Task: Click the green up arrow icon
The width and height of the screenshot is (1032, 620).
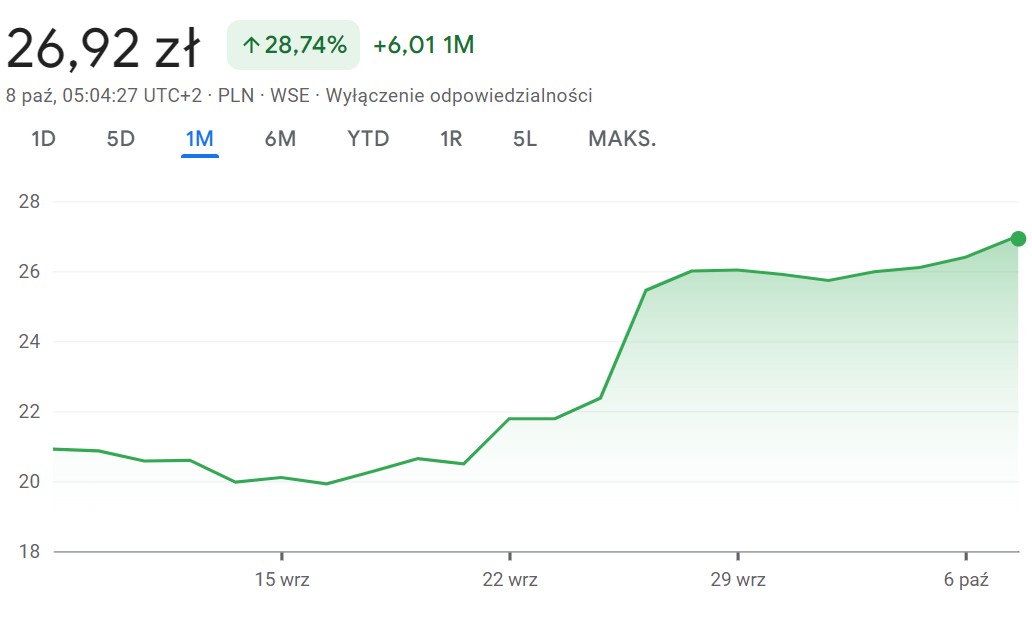Action: coord(251,45)
